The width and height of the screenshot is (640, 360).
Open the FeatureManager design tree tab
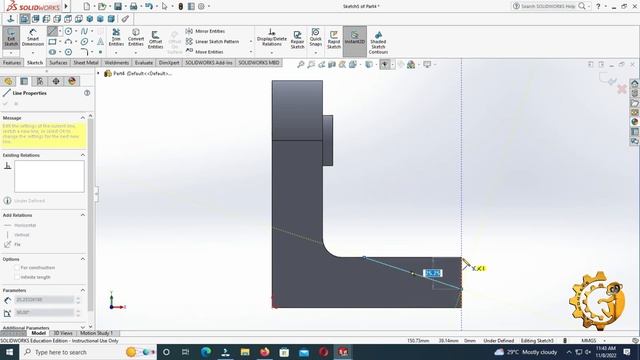8,81
